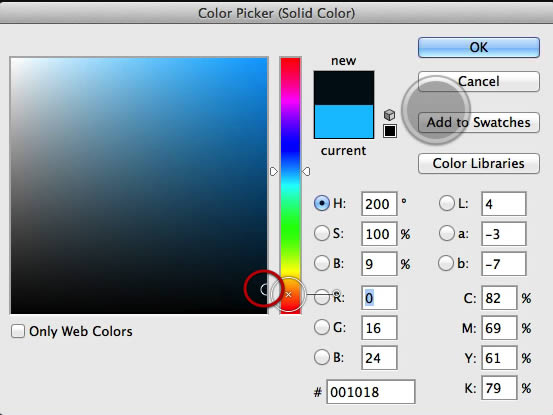
Task: Click Add to Swatches button
Action: point(479,122)
